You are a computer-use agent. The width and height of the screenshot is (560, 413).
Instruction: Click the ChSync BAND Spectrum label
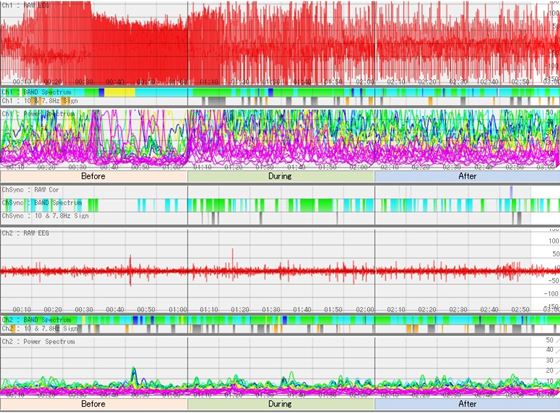coord(42,203)
